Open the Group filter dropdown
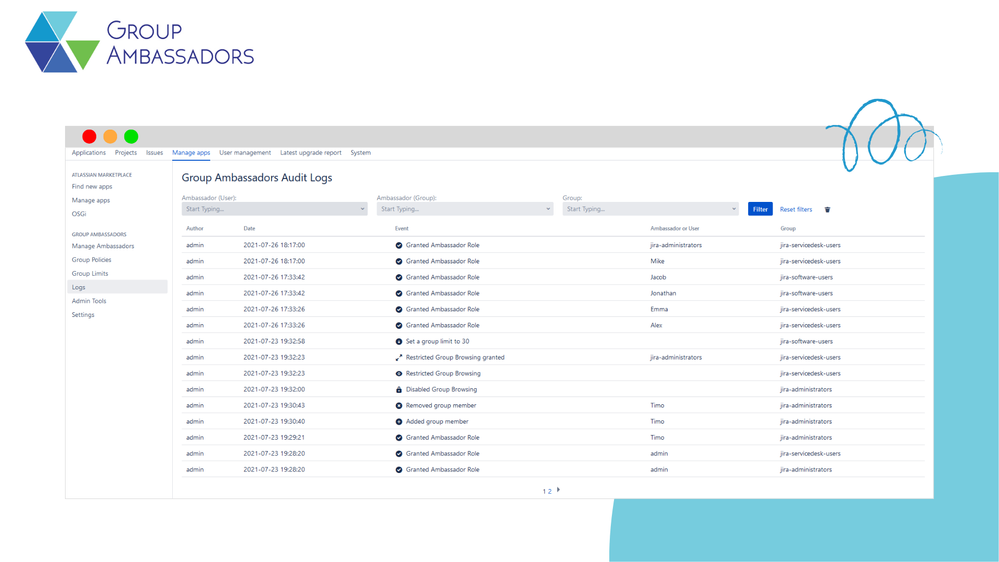Viewport: 999px width, 562px height. pos(650,209)
